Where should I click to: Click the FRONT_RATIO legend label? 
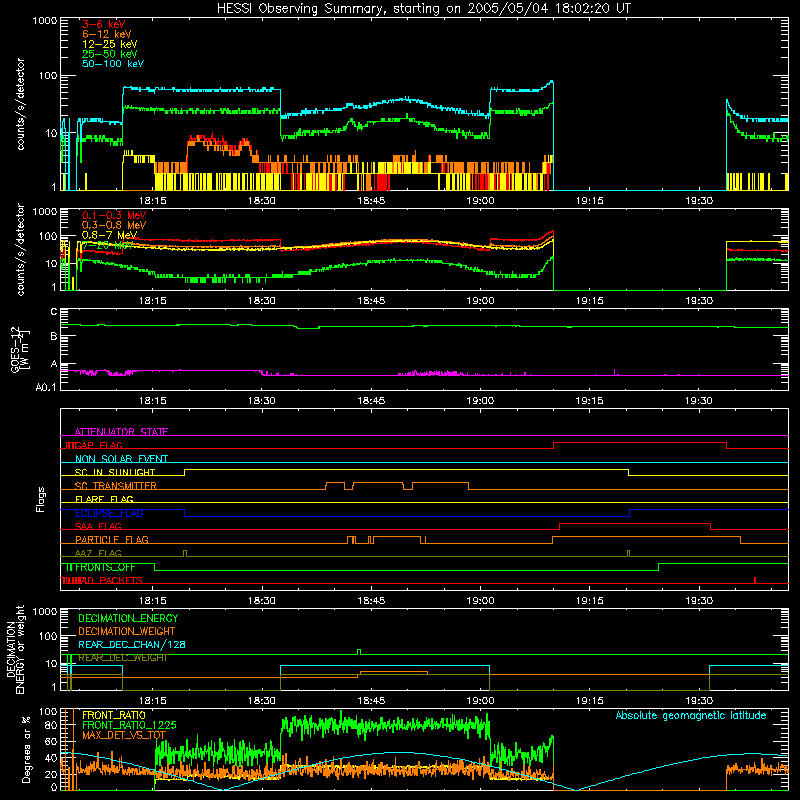[x=114, y=715]
